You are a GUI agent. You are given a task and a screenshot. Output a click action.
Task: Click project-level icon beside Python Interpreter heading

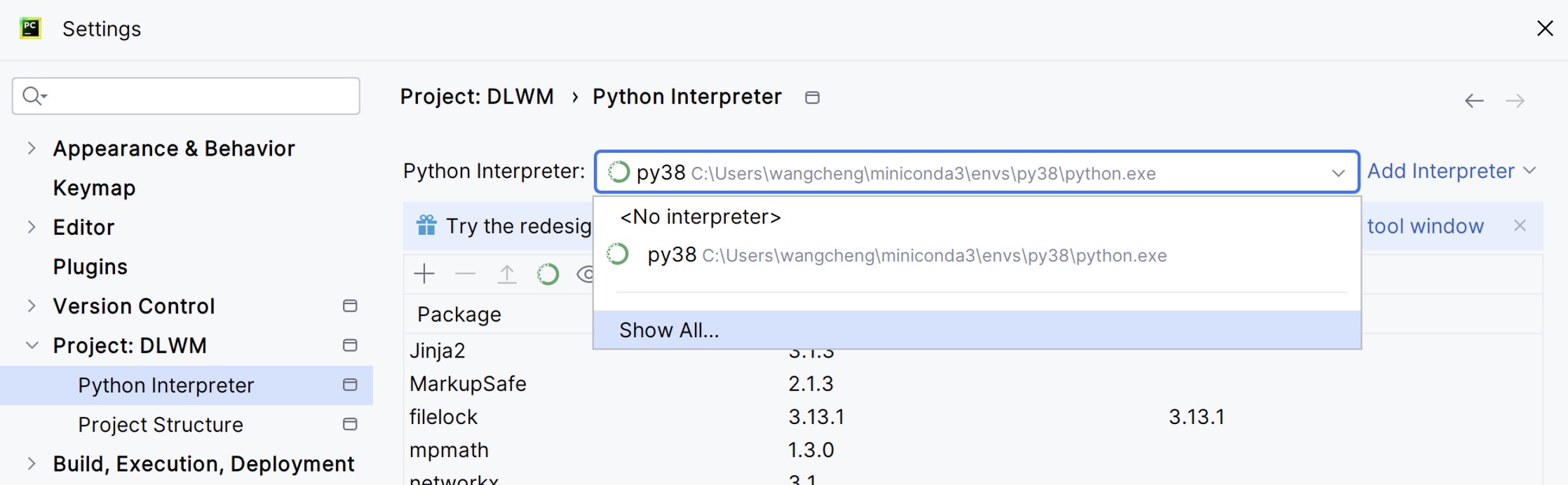pos(812,97)
